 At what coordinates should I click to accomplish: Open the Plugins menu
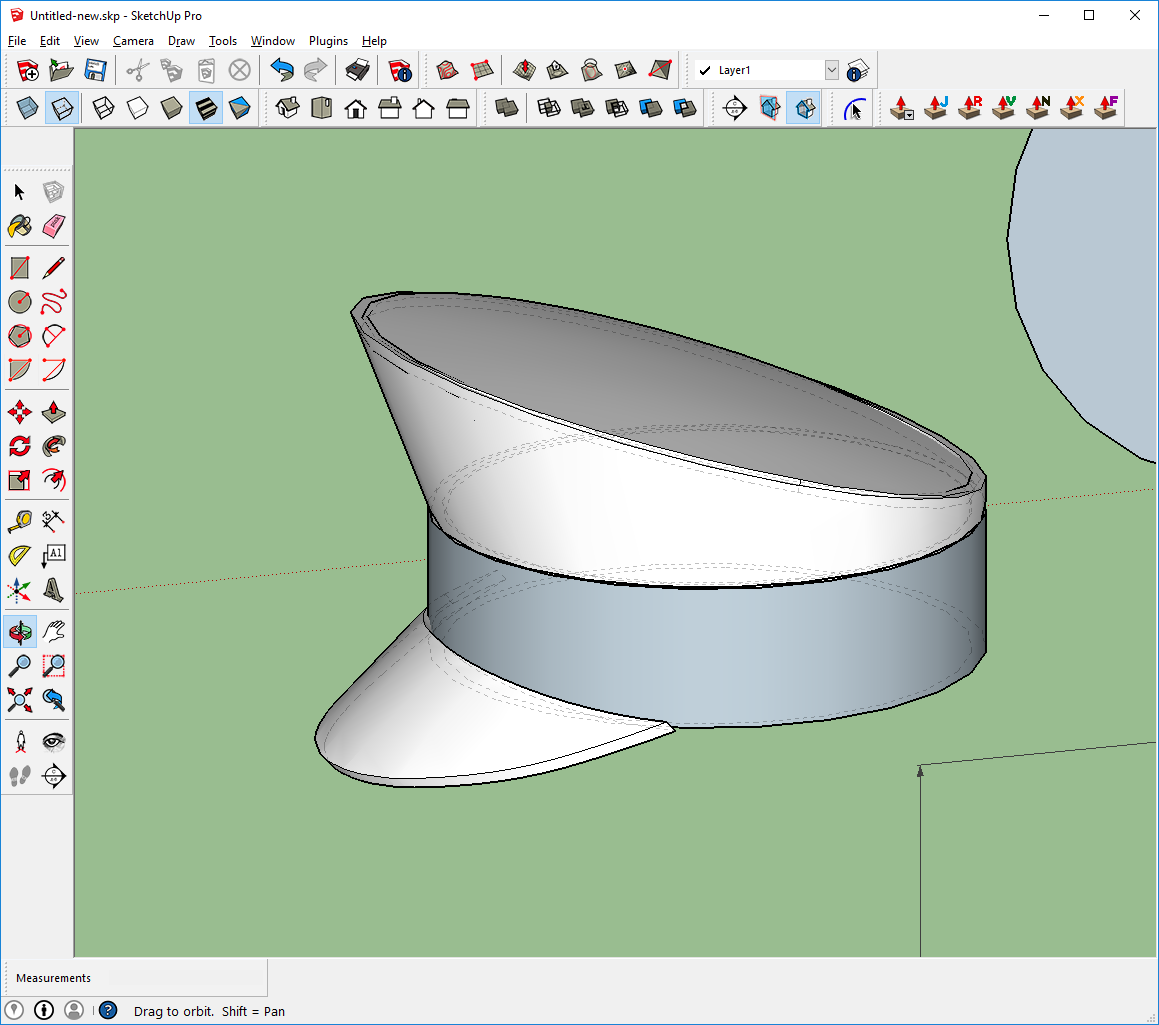pos(328,41)
